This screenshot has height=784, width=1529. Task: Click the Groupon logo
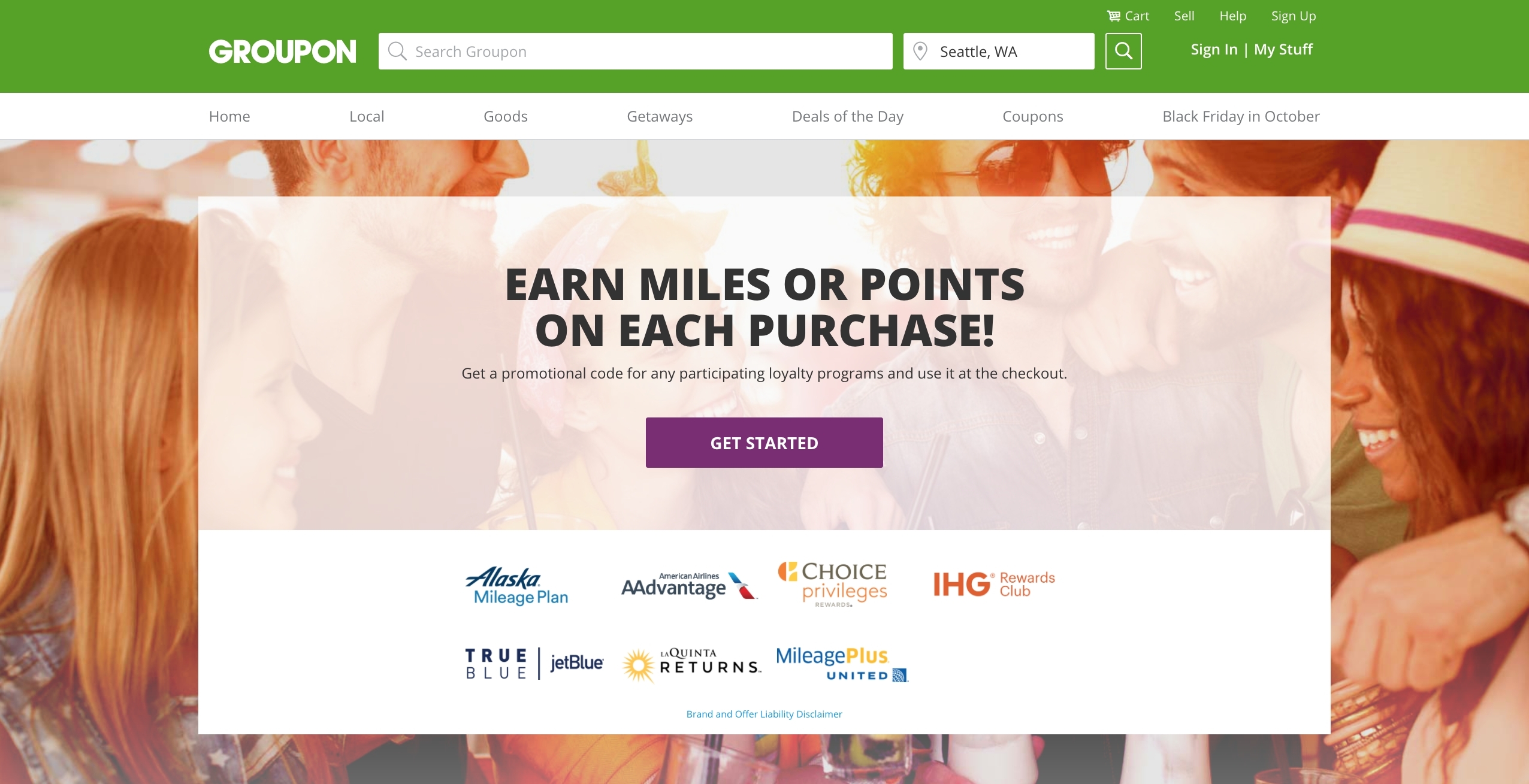click(282, 52)
